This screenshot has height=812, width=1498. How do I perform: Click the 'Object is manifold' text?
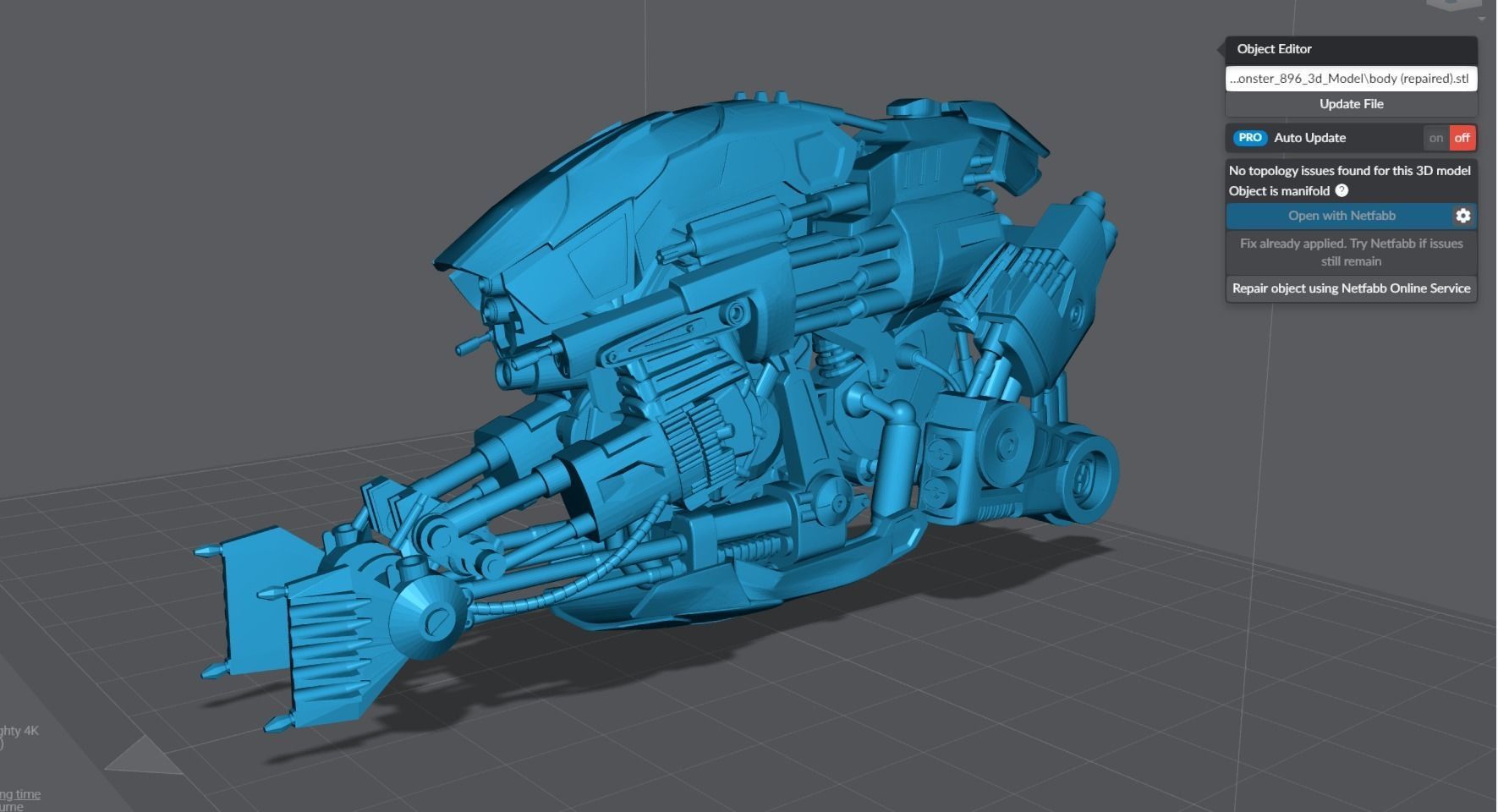tap(1279, 191)
